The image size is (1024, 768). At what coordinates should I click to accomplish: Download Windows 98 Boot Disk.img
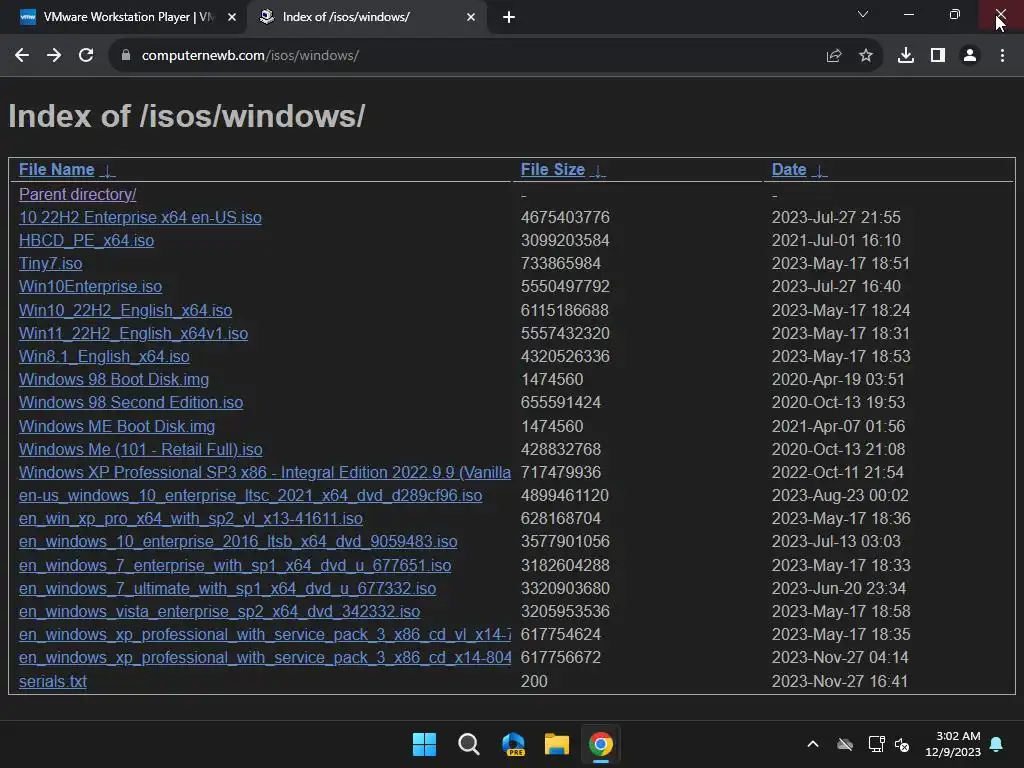click(x=114, y=379)
